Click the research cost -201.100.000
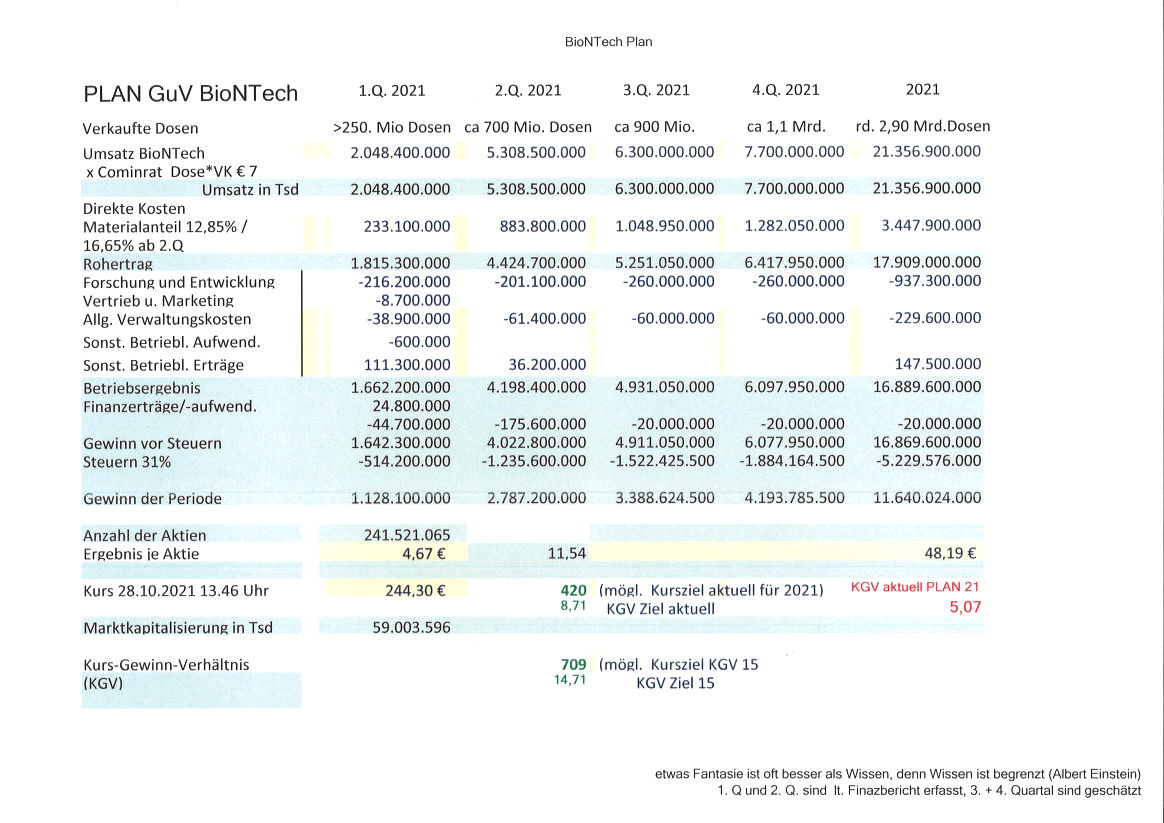Screen dimensions: 1164x823 [x=540, y=281]
